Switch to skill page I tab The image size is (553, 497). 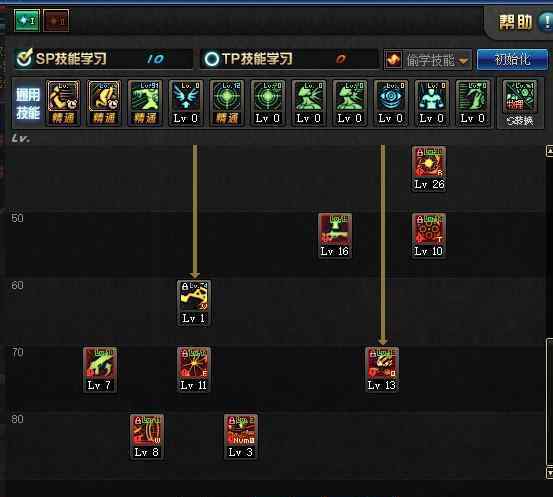(27, 21)
